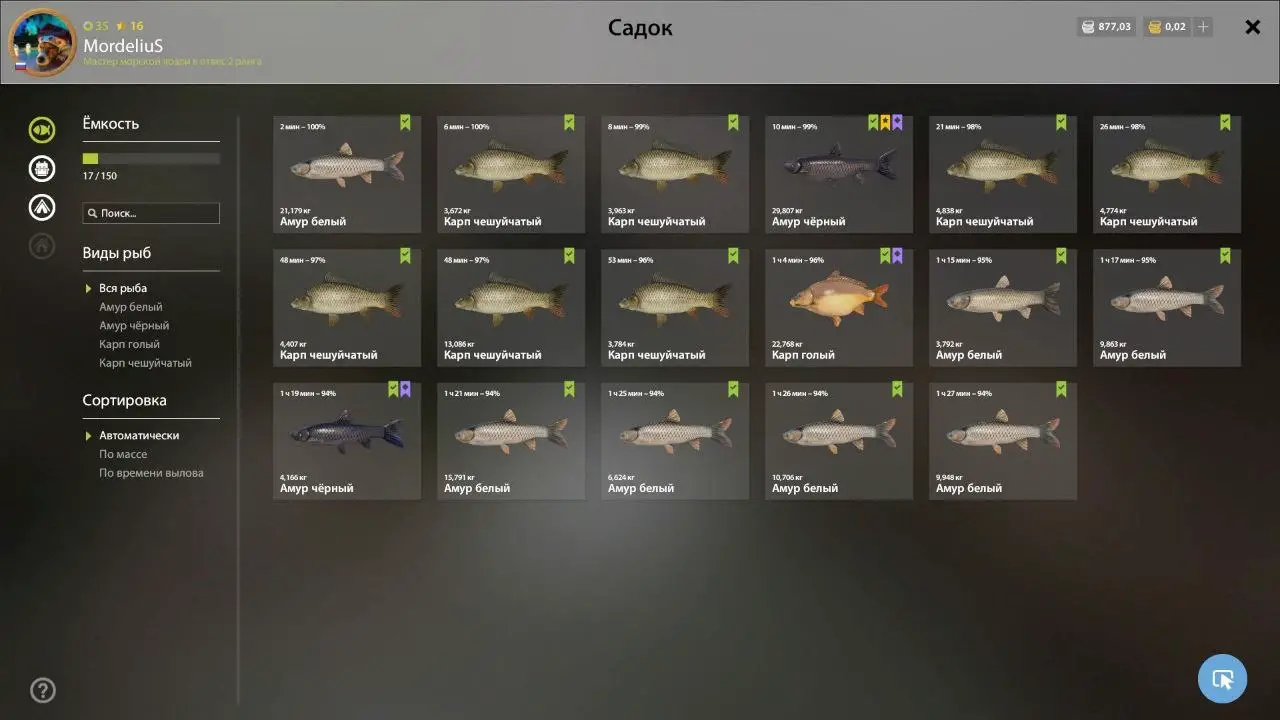
Task: Click the MordeliuS player avatar
Action: pyautogui.click(x=42, y=42)
